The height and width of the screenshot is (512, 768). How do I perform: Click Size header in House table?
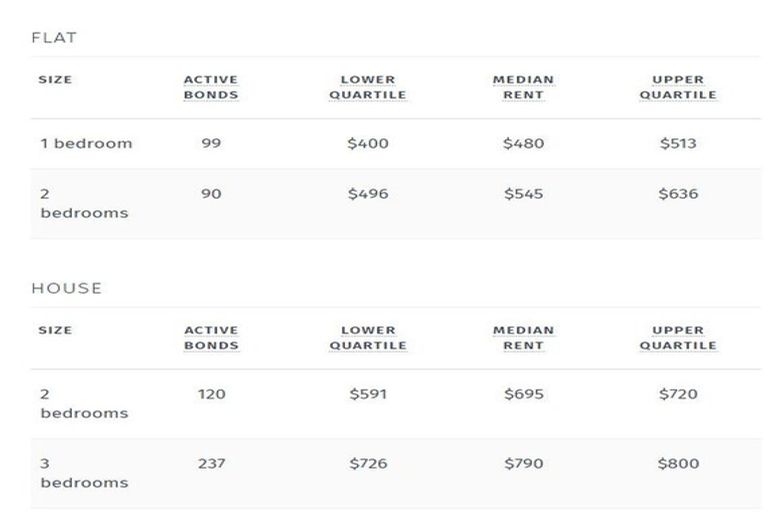pyautogui.click(x=55, y=330)
